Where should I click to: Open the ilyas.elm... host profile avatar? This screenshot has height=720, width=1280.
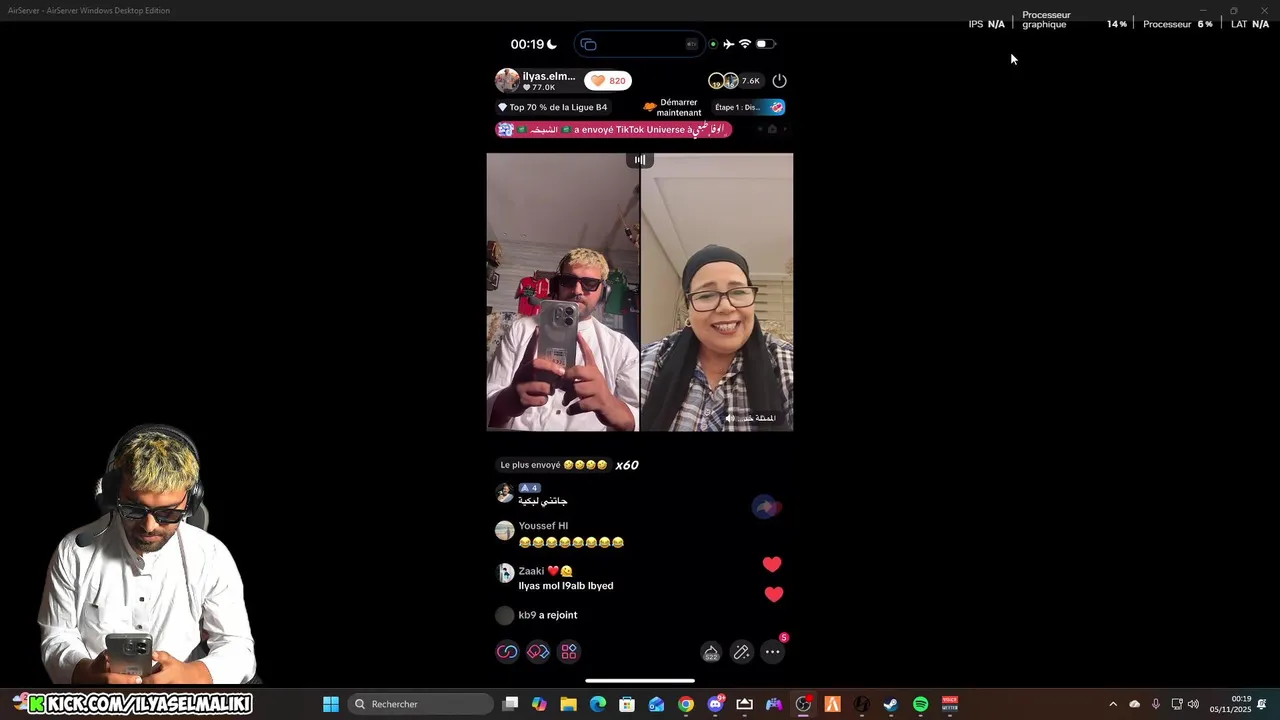pyautogui.click(x=507, y=81)
